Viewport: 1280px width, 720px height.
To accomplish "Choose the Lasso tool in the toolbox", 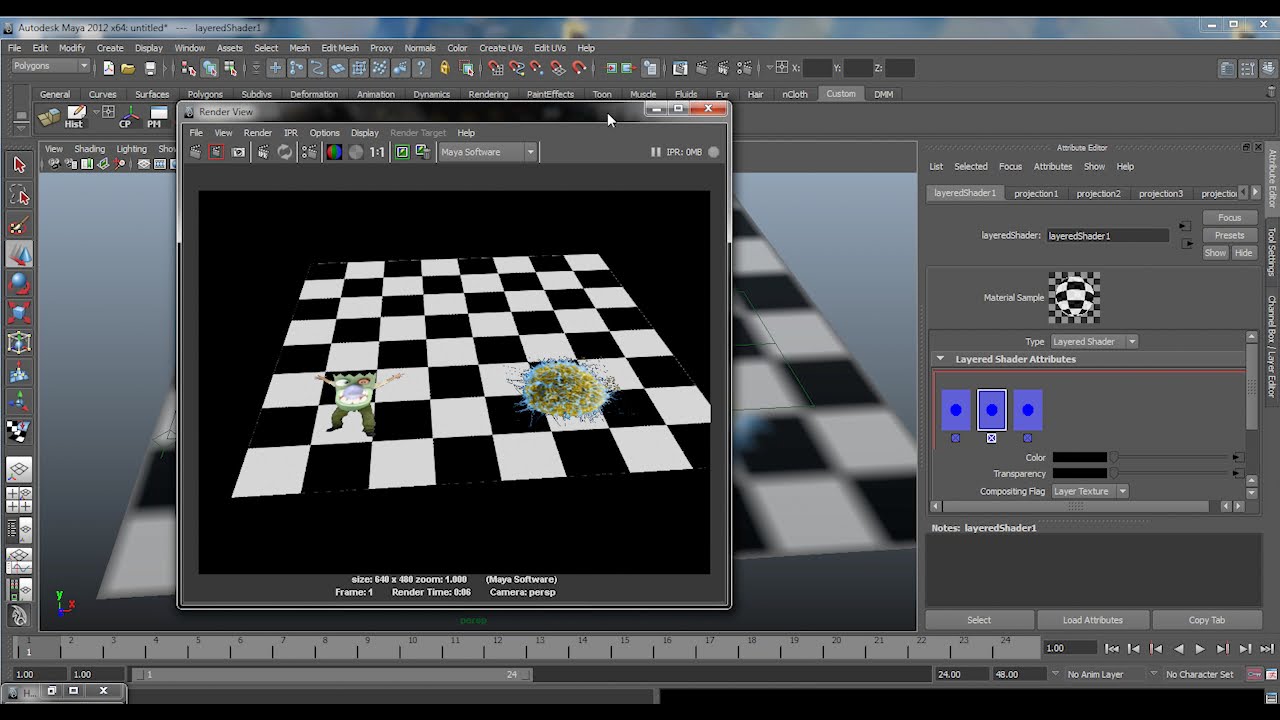I will pyautogui.click(x=19, y=194).
